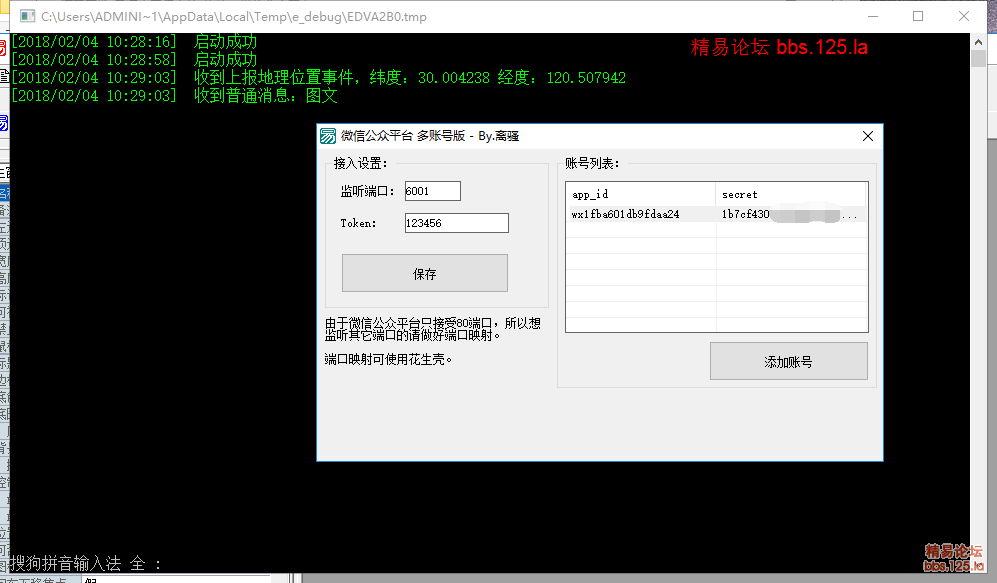The image size is (997, 583).
Task: Click the 添加账号 add account button
Action: click(x=788, y=361)
